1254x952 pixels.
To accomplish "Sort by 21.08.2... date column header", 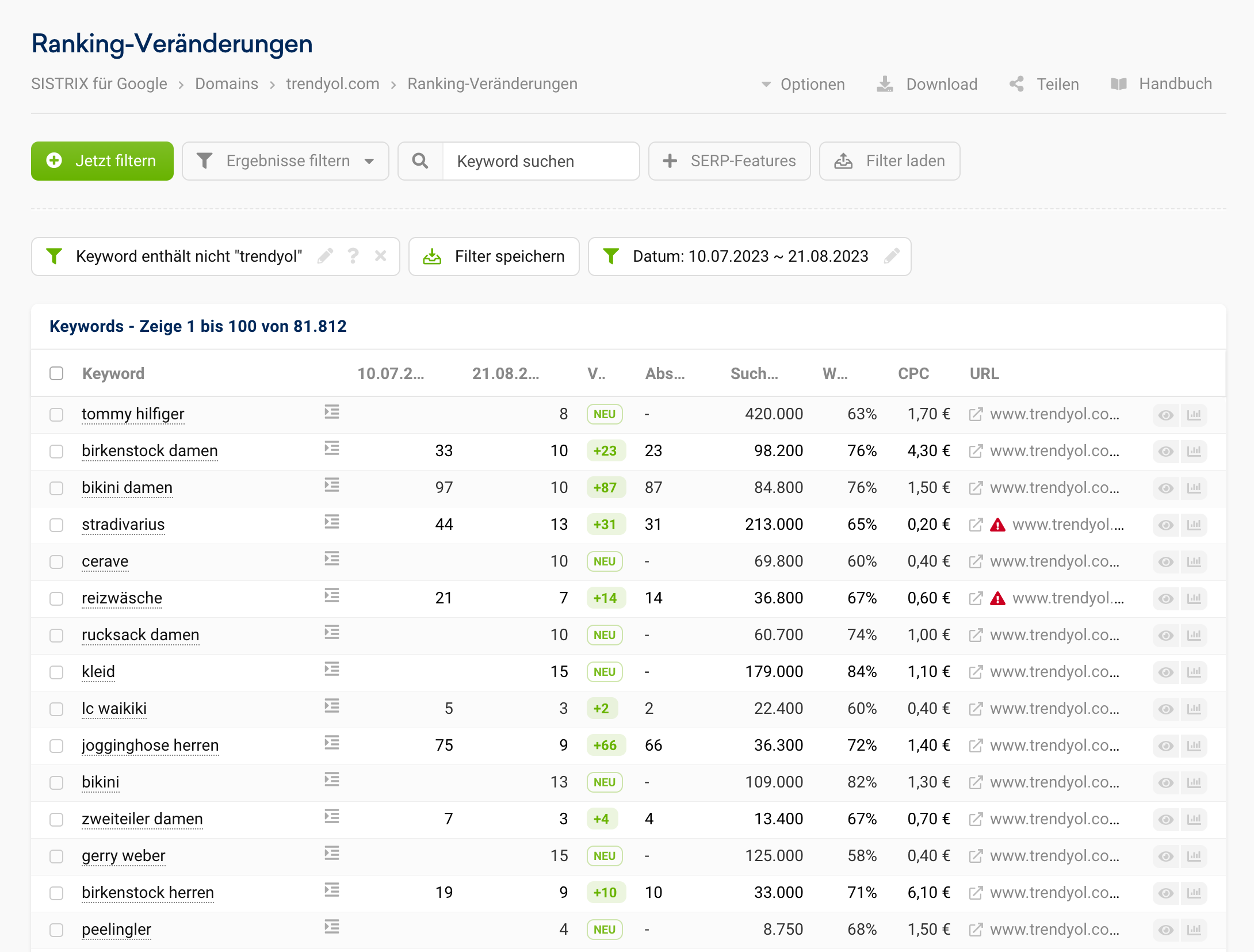I will click(506, 374).
